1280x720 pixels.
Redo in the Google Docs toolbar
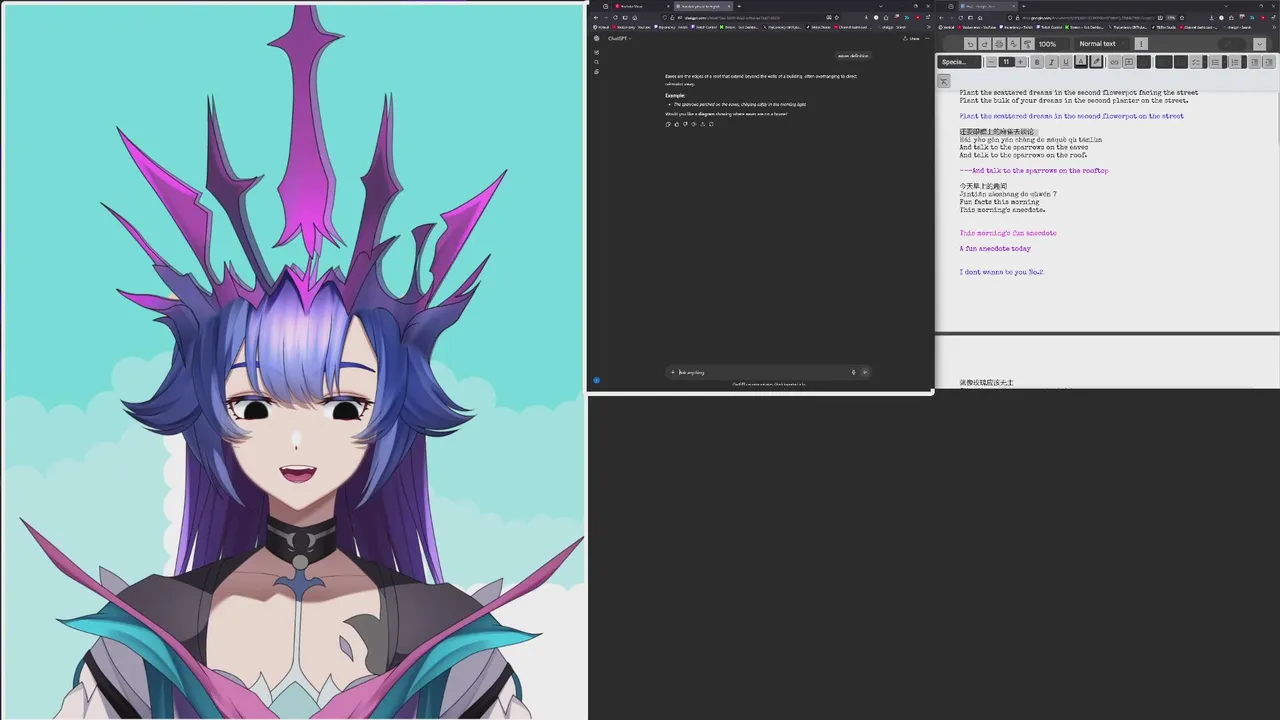tap(984, 44)
